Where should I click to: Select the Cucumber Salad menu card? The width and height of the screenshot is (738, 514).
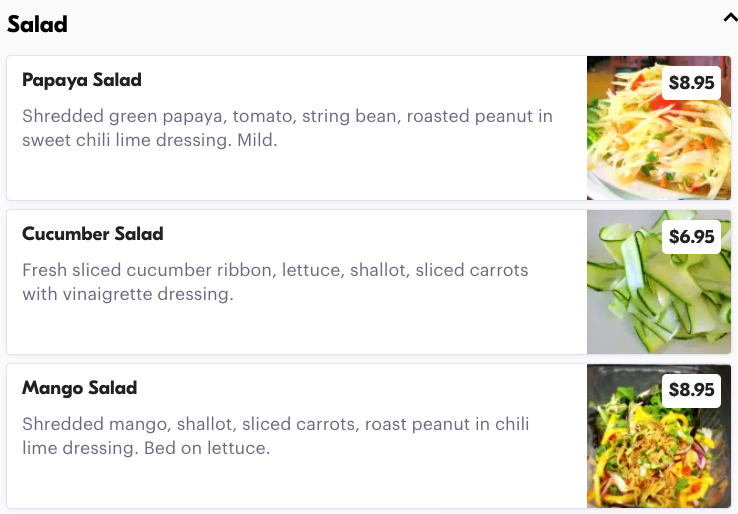click(x=300, y=328)
